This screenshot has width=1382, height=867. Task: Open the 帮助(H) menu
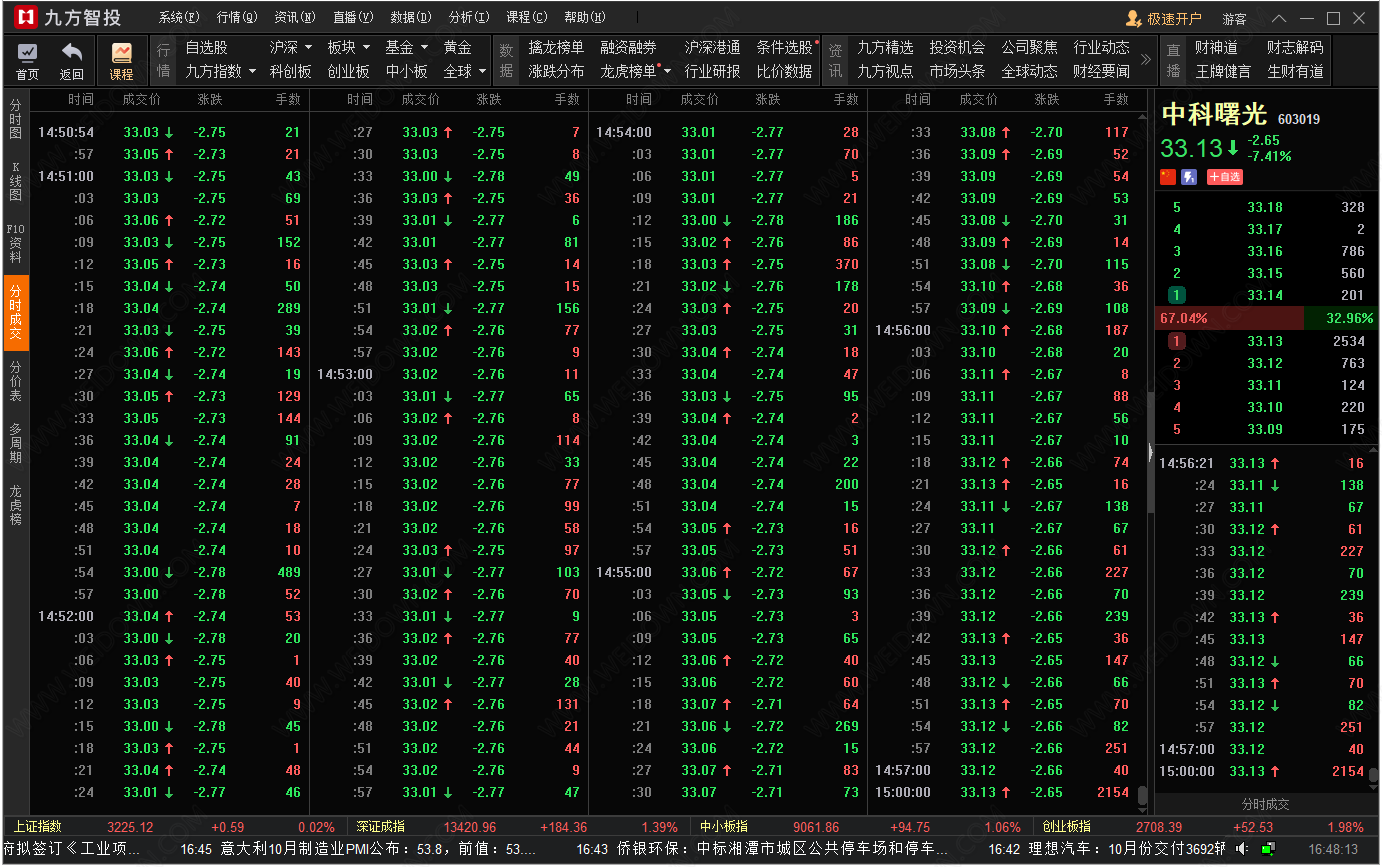click(x=585, y=18)
